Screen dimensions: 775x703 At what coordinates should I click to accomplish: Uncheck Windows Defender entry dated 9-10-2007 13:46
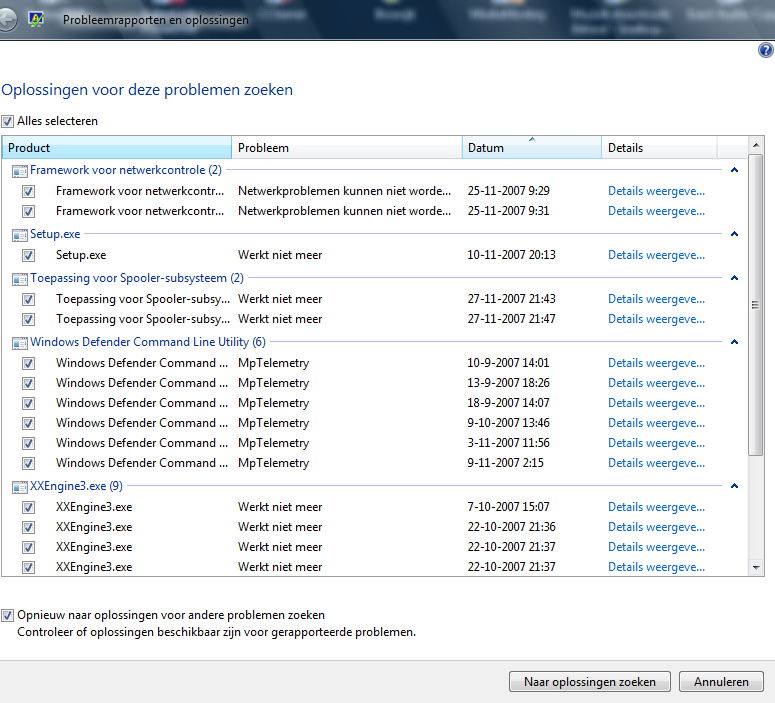coord(29,424)
